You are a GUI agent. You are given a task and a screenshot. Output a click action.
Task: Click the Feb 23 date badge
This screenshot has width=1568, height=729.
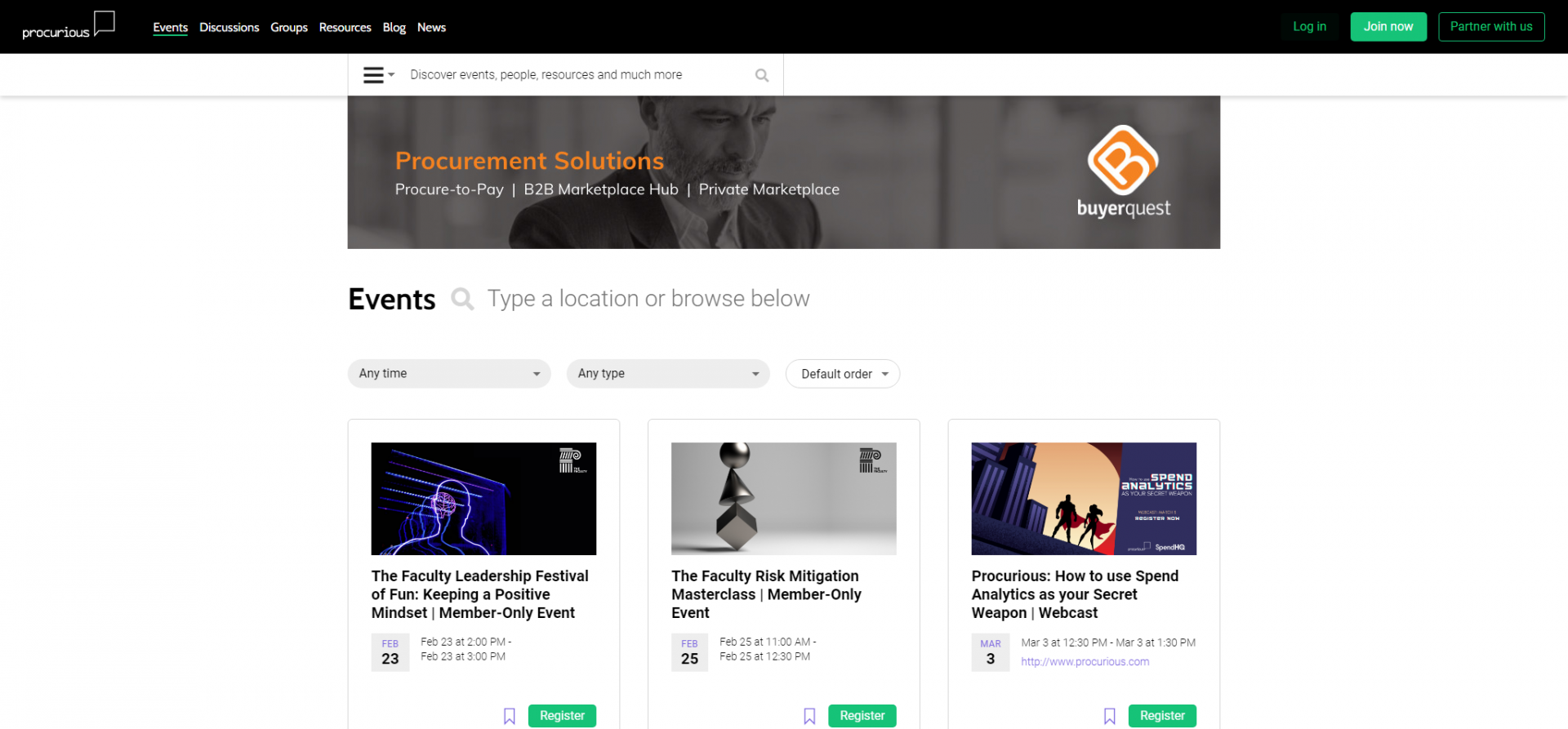point(390,652)
